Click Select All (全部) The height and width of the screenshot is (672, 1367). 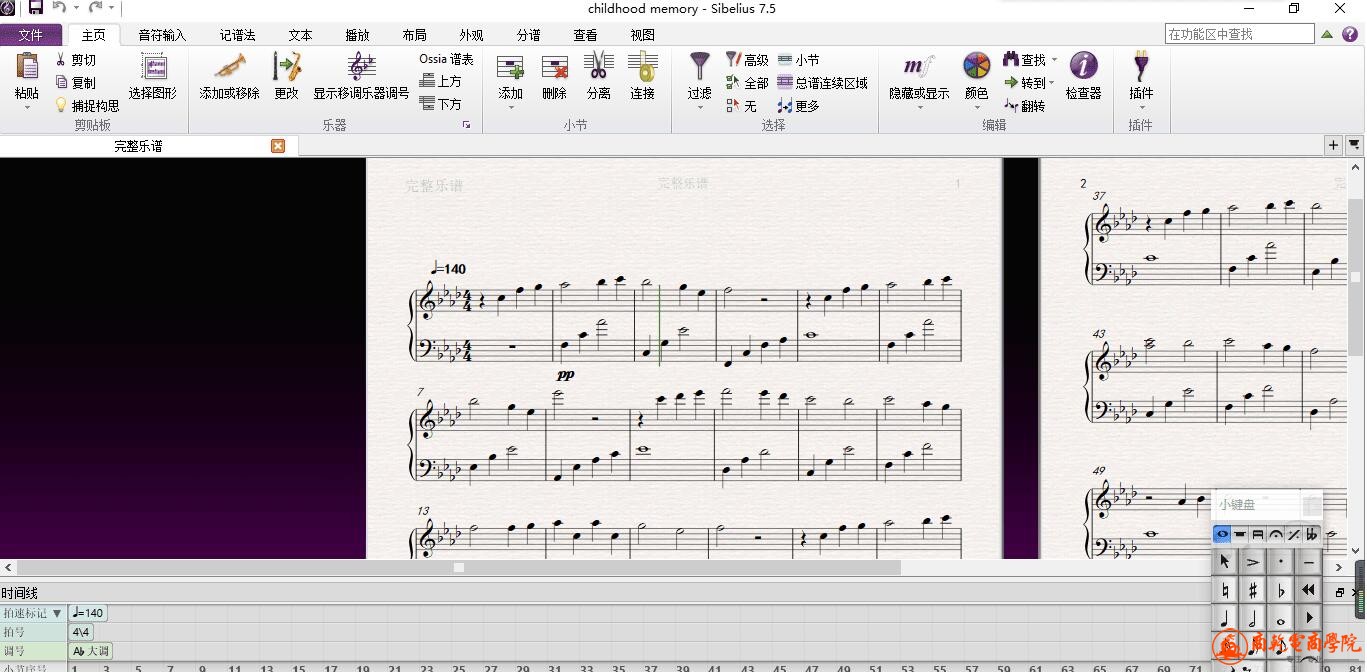click(x=747, y=83)
